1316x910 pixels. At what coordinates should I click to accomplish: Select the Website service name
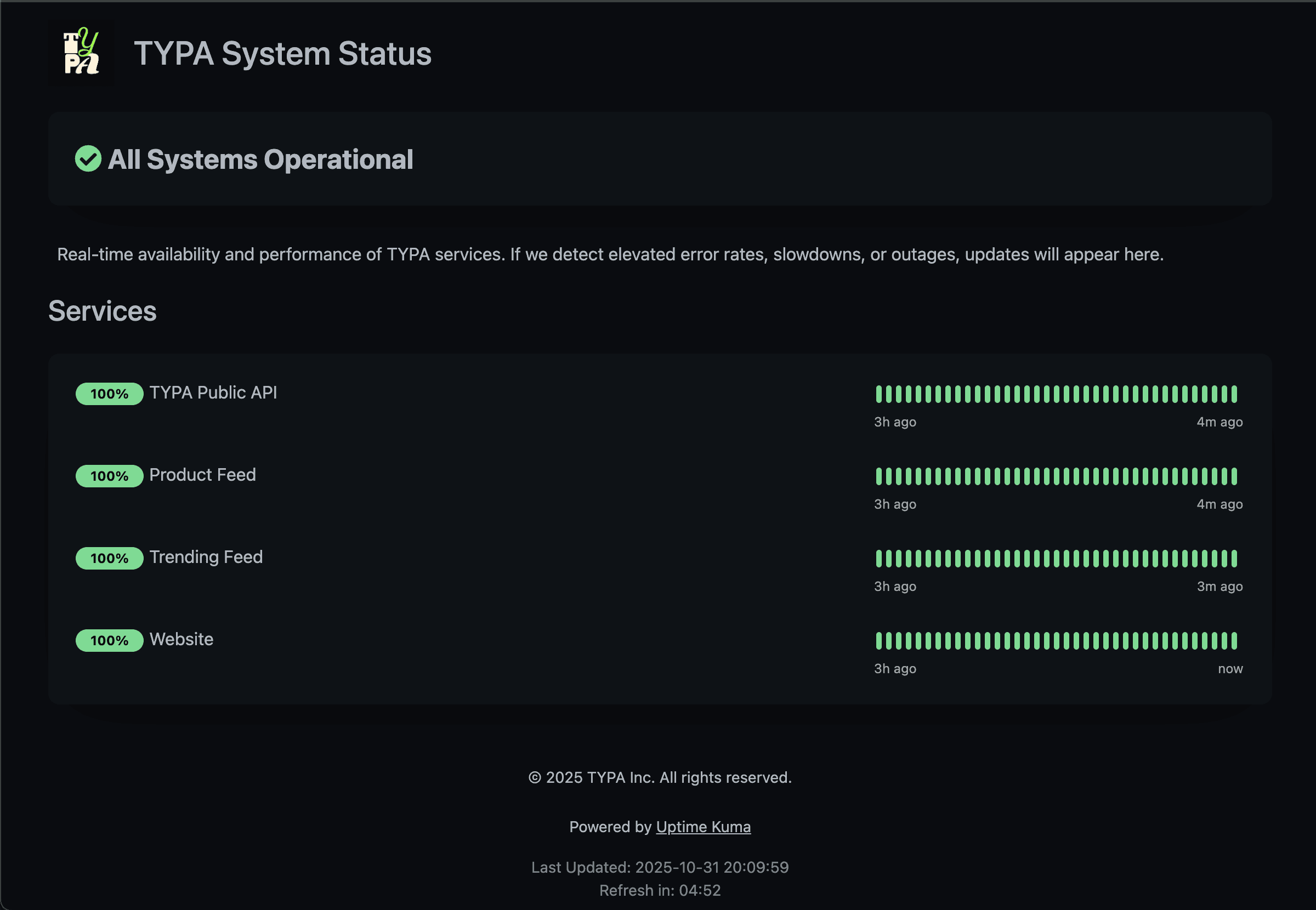(181, 639)
